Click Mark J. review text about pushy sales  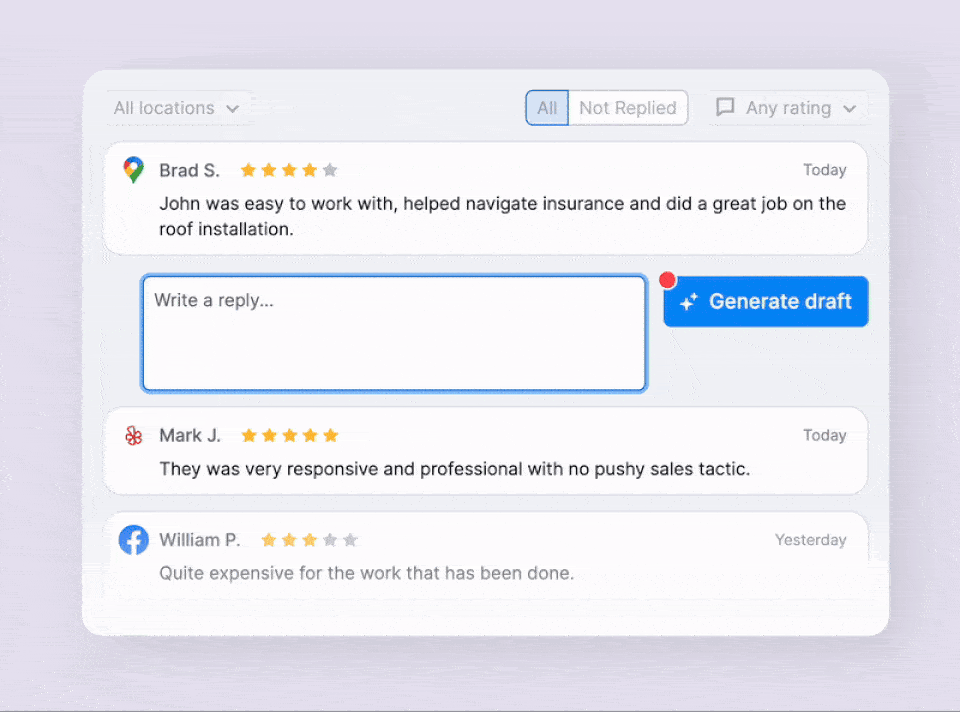coord(455,469)
